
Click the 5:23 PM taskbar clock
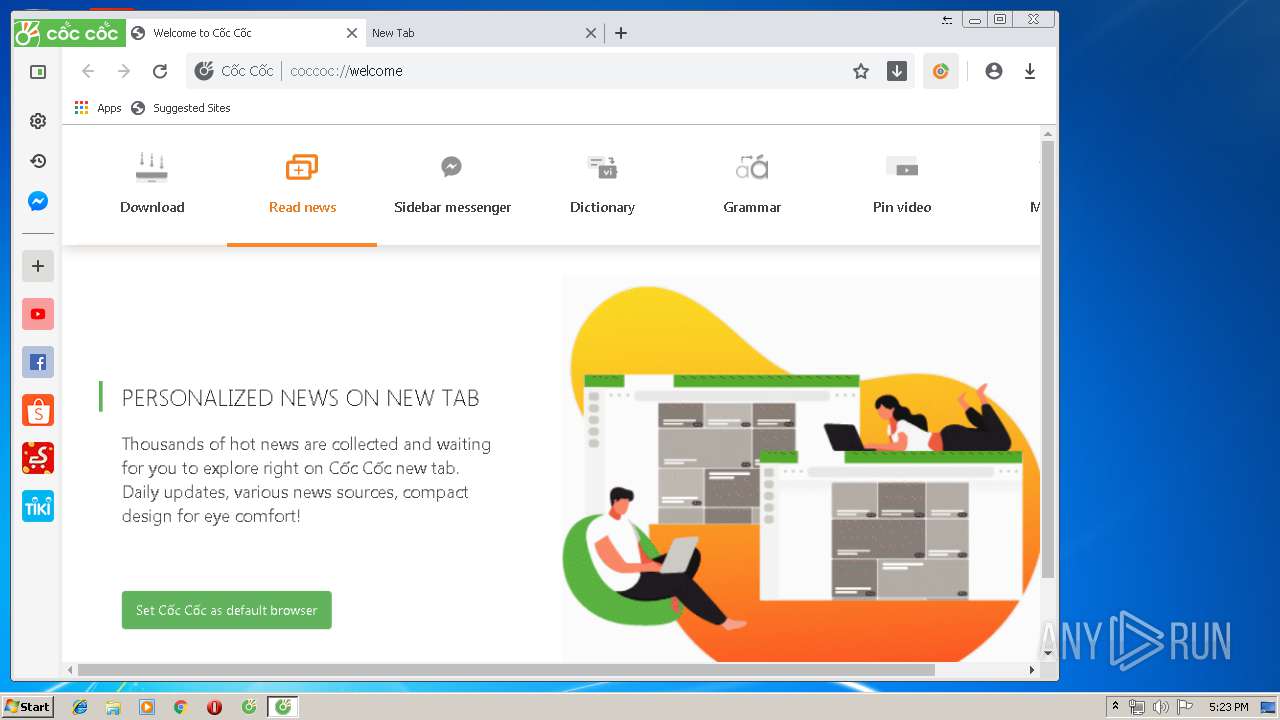1228,707
